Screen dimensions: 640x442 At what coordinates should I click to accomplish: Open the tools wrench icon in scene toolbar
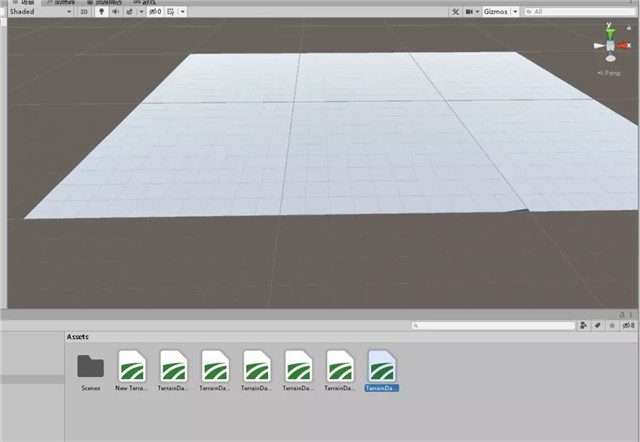click(456, 12)
